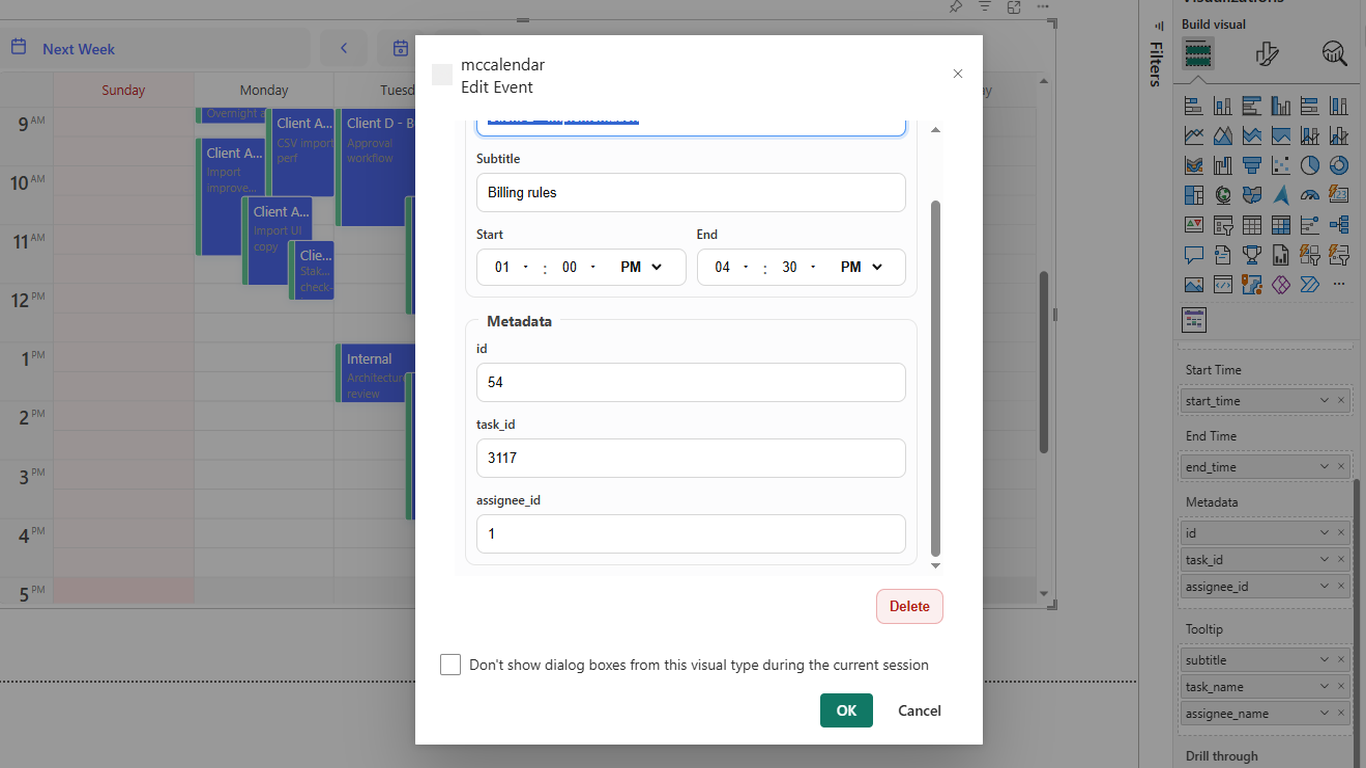This screenshot has height=768, width=1366.
Task: Open the Analytics pane
Action: point(1334,53)
